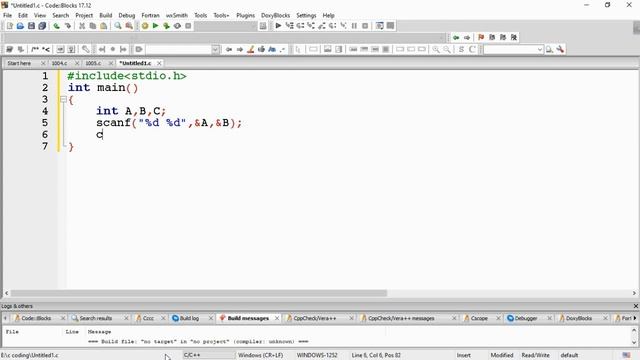Open the CppCheck/Vera++ messages tab

pos(401,318)
